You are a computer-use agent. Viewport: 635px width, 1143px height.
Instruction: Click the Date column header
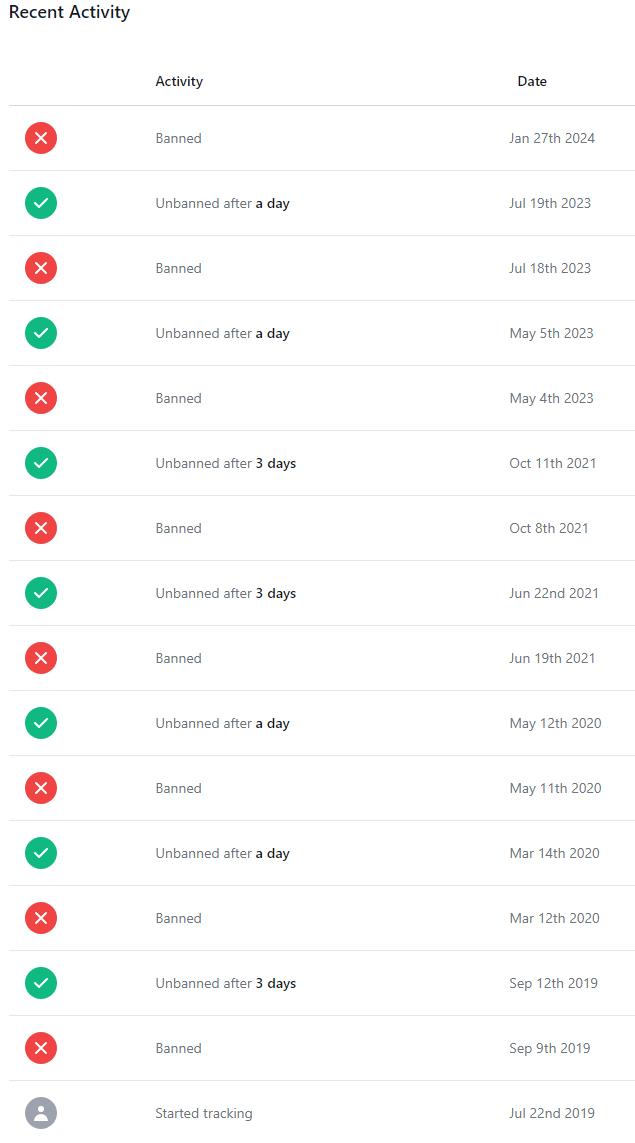click(532, 82)
